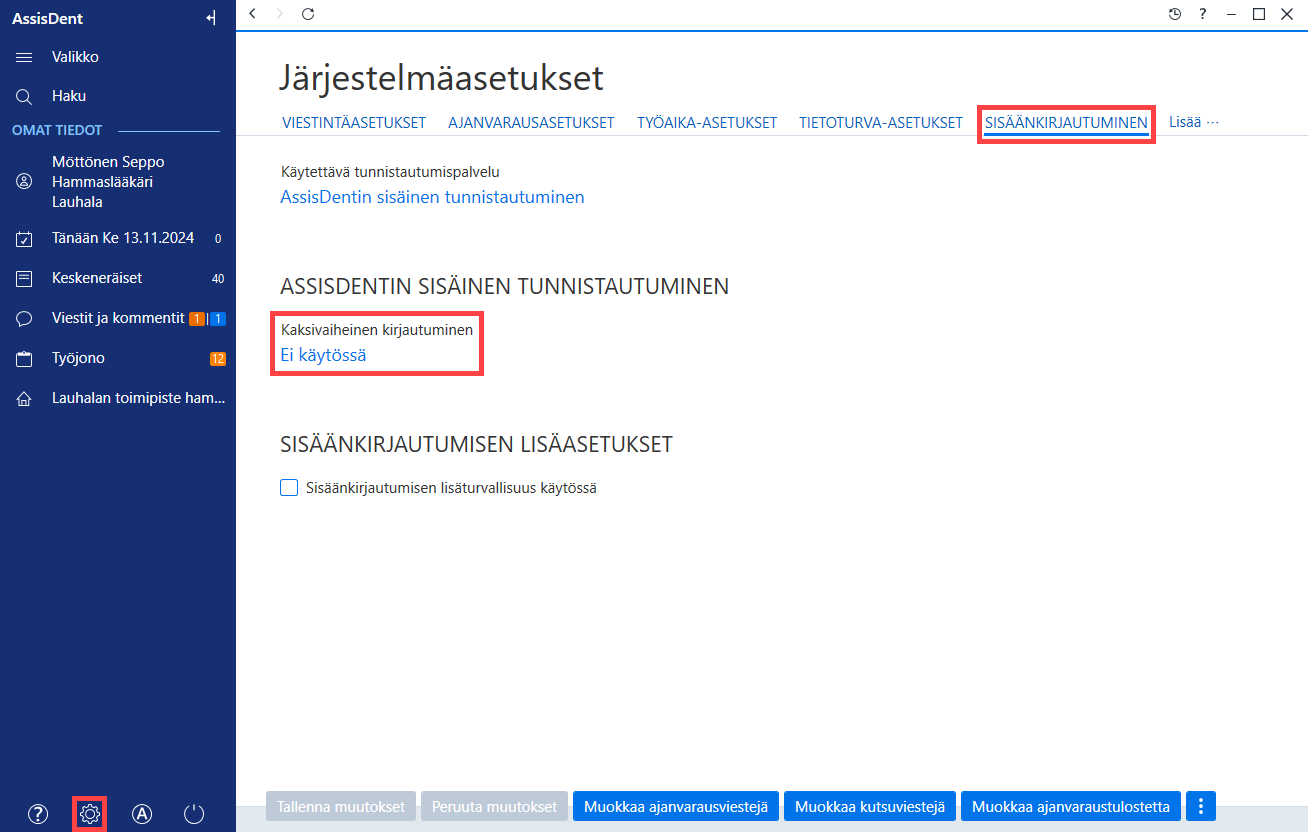The image size is (1308, 832).
Task: Click the orange badge on Viestit ja kommentit
Action: [x=197, y=319]
